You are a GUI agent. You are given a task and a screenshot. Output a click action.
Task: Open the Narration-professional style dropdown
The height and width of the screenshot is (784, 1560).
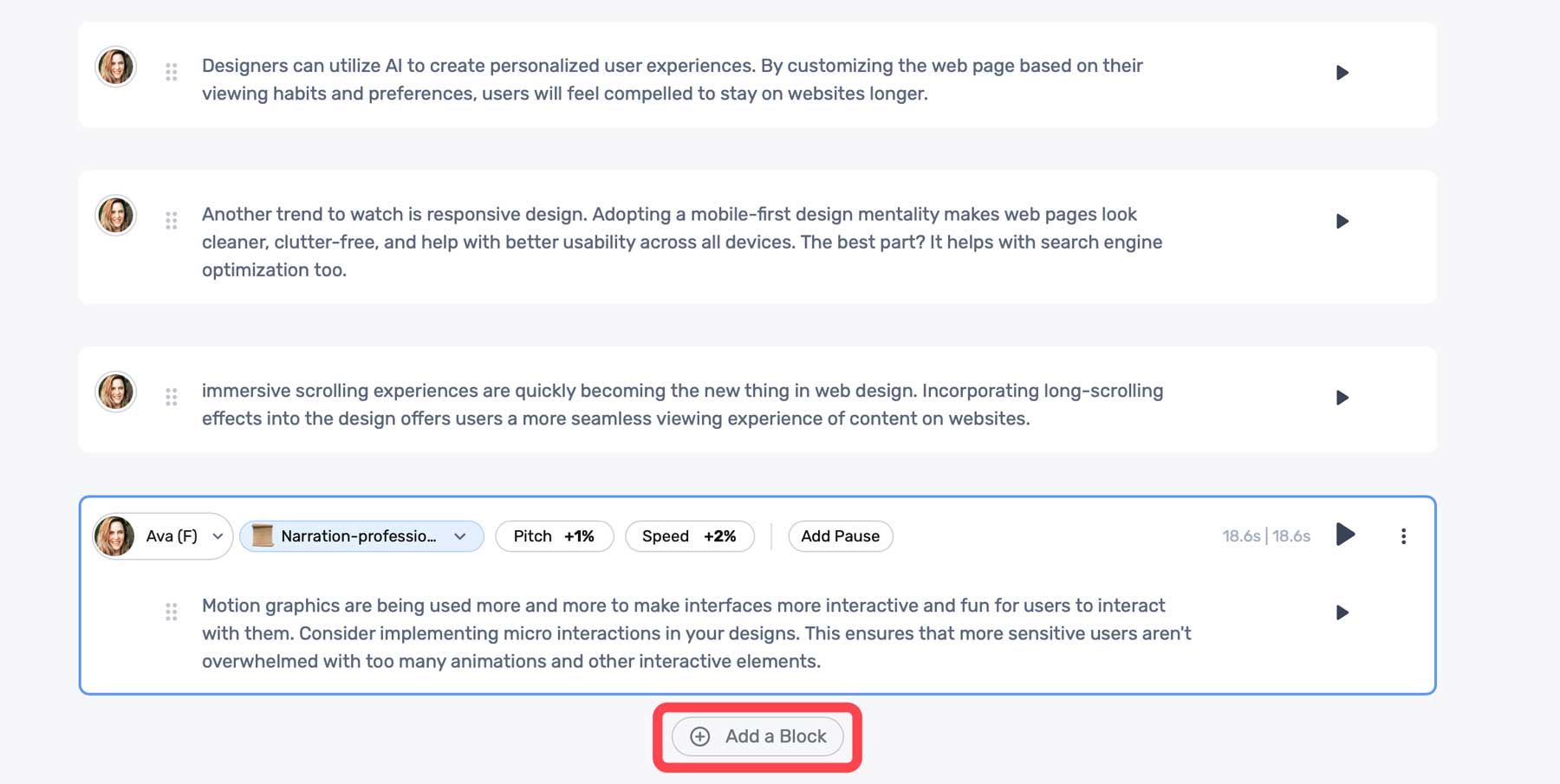(361, 535)
